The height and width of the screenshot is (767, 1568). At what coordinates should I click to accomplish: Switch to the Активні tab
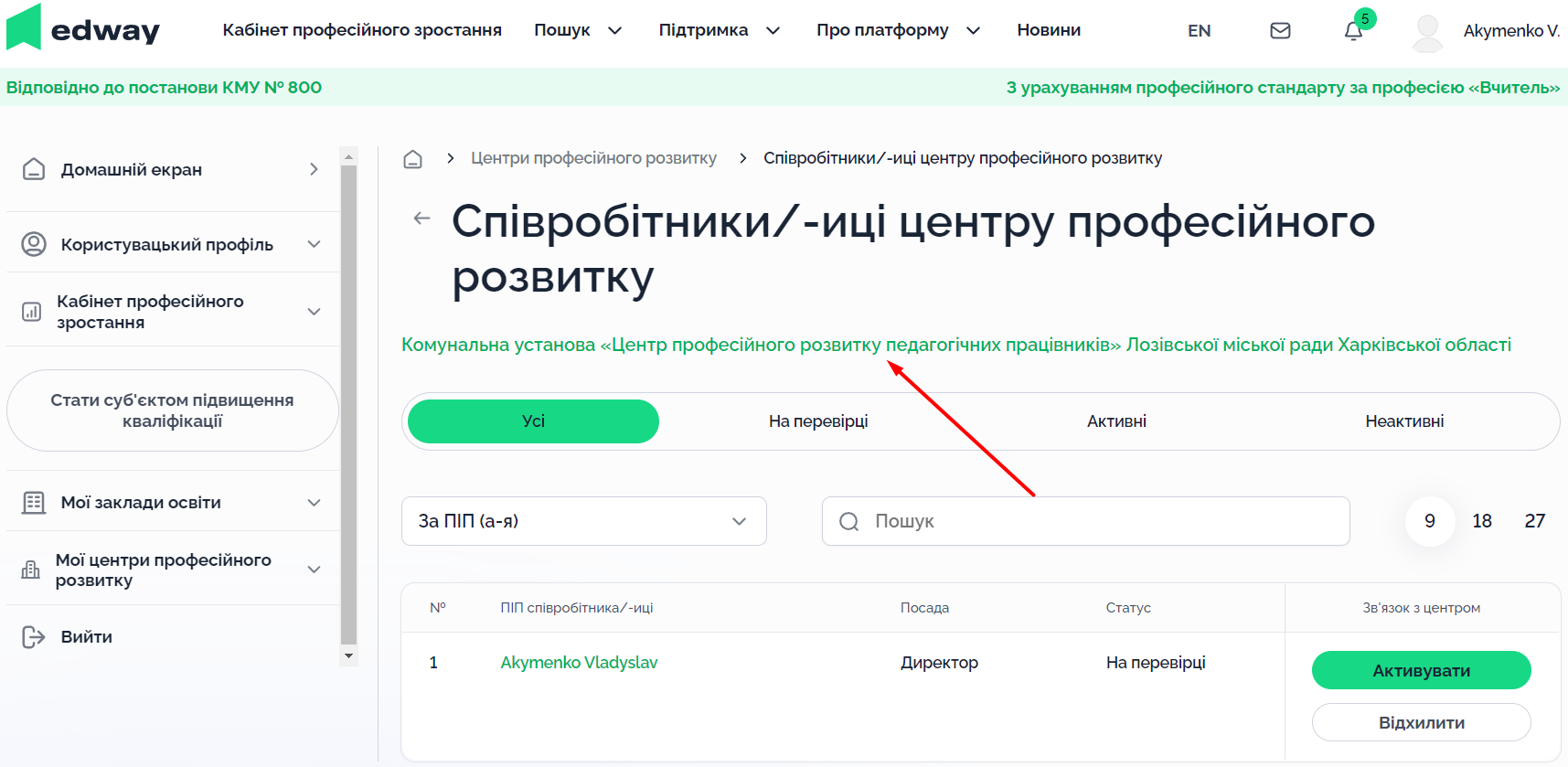(x=1115, y=421)
